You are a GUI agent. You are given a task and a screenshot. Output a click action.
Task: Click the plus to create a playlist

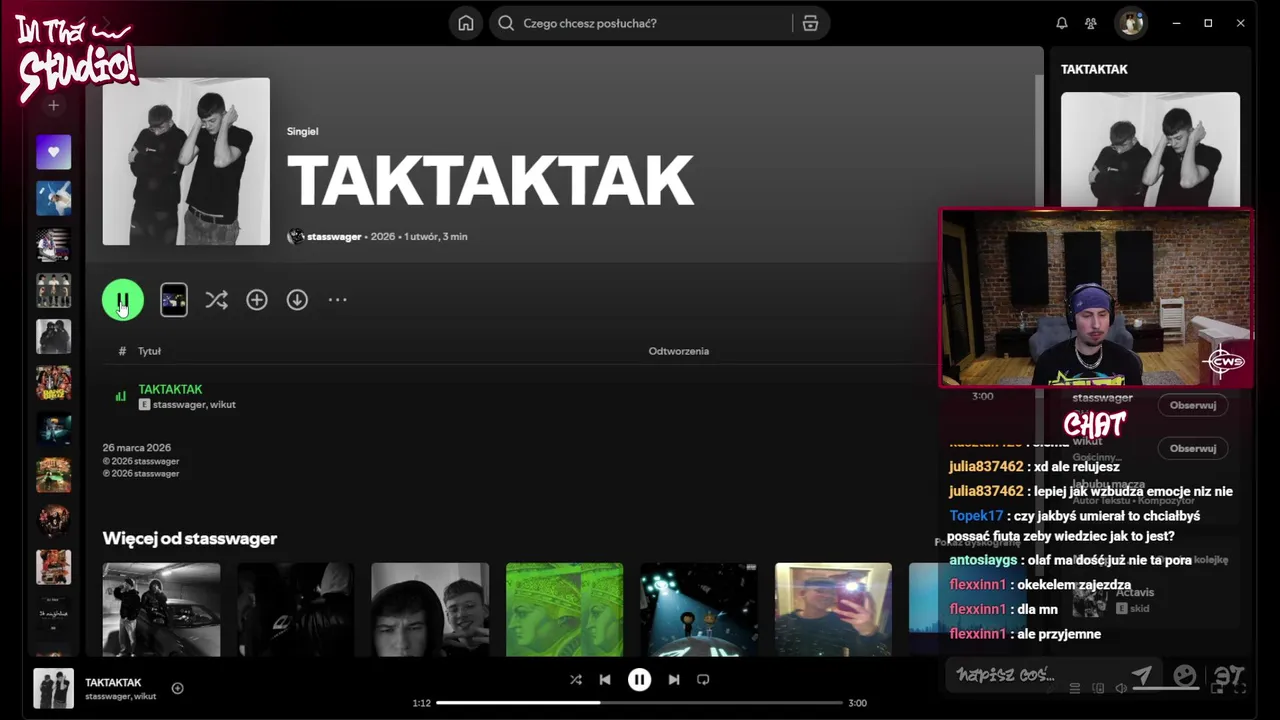54,105
